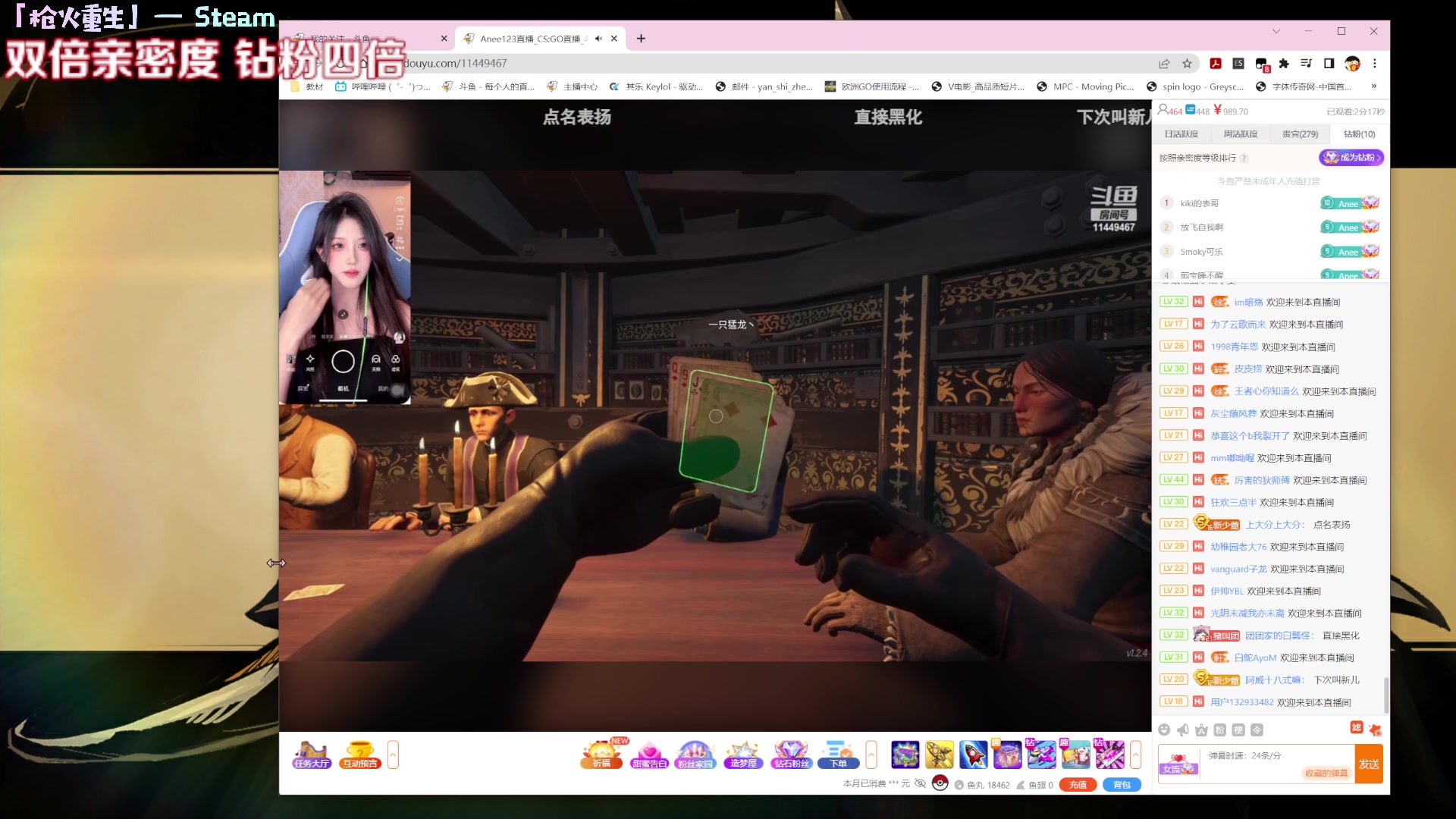Click the Chrome share page icon
The height and width of the screenshot is (819, 1456).
[1164, 64]
